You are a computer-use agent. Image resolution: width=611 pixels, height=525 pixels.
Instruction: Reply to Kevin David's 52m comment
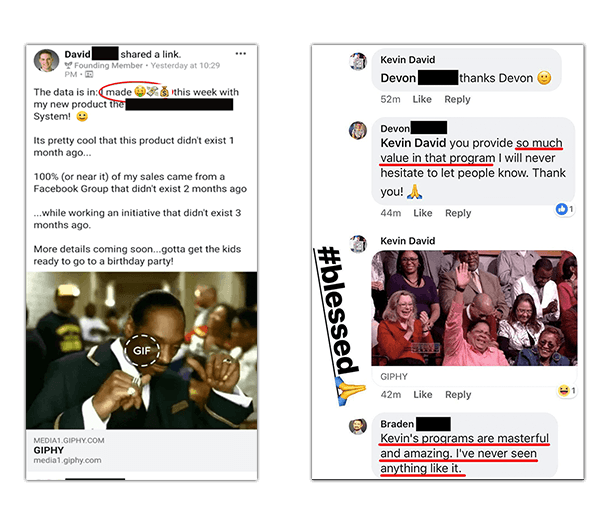point(457,99)
